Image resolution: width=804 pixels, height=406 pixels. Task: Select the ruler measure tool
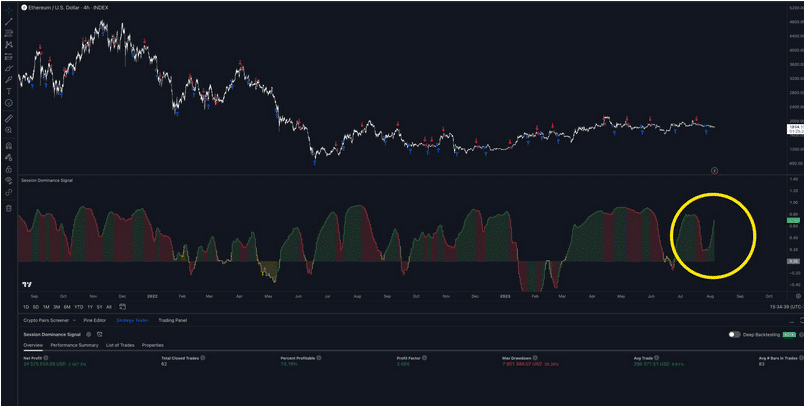coord(9,118)
